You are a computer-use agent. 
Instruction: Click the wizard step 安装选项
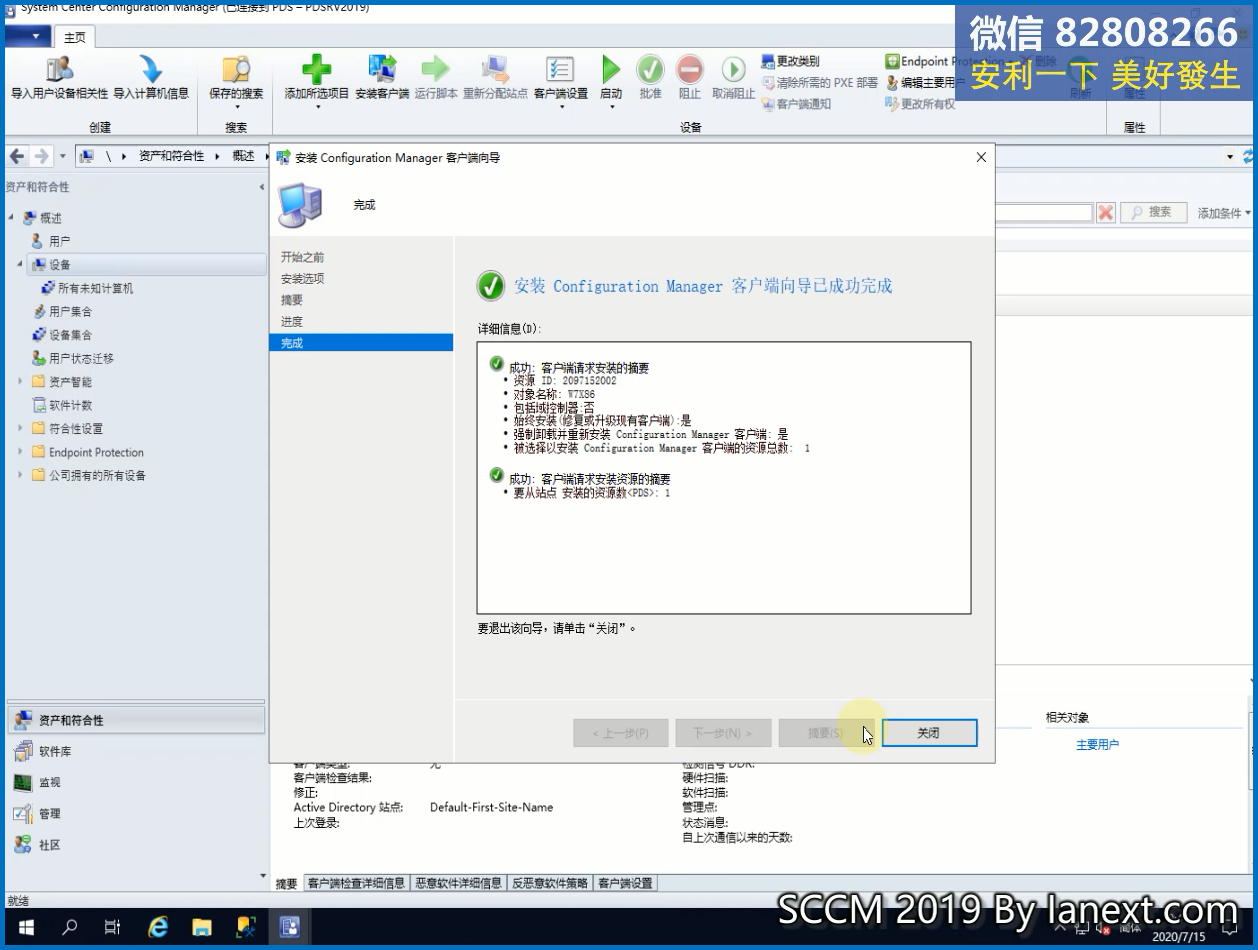coord(303,279)
